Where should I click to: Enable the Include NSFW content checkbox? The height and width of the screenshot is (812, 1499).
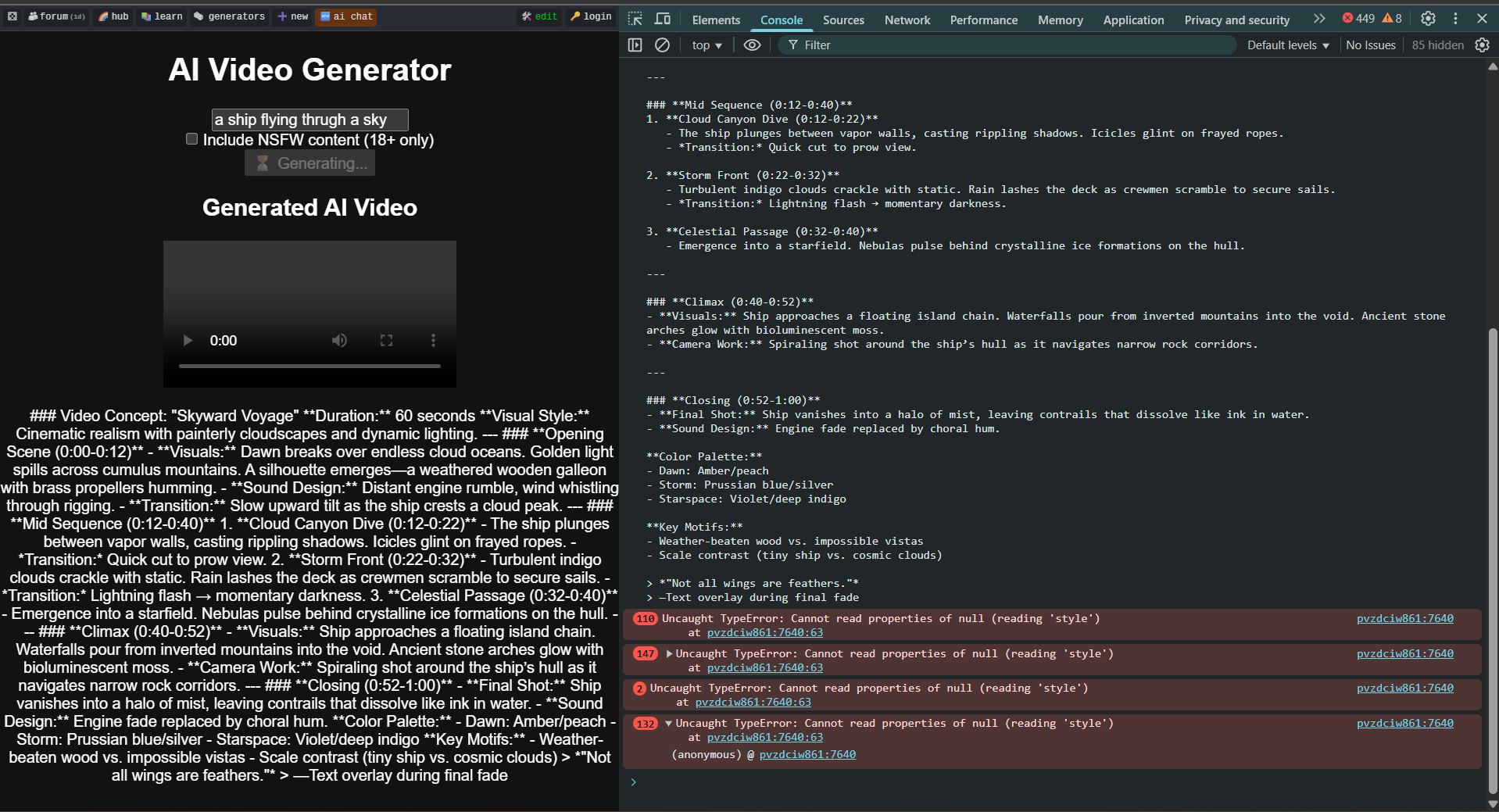[x=191, y=139]
